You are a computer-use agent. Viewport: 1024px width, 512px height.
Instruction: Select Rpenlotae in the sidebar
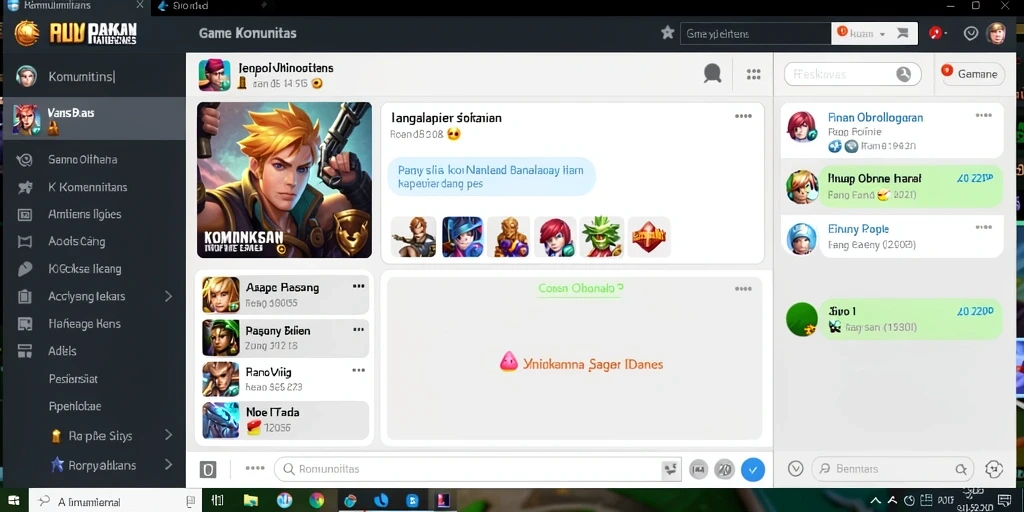(74, 406)
